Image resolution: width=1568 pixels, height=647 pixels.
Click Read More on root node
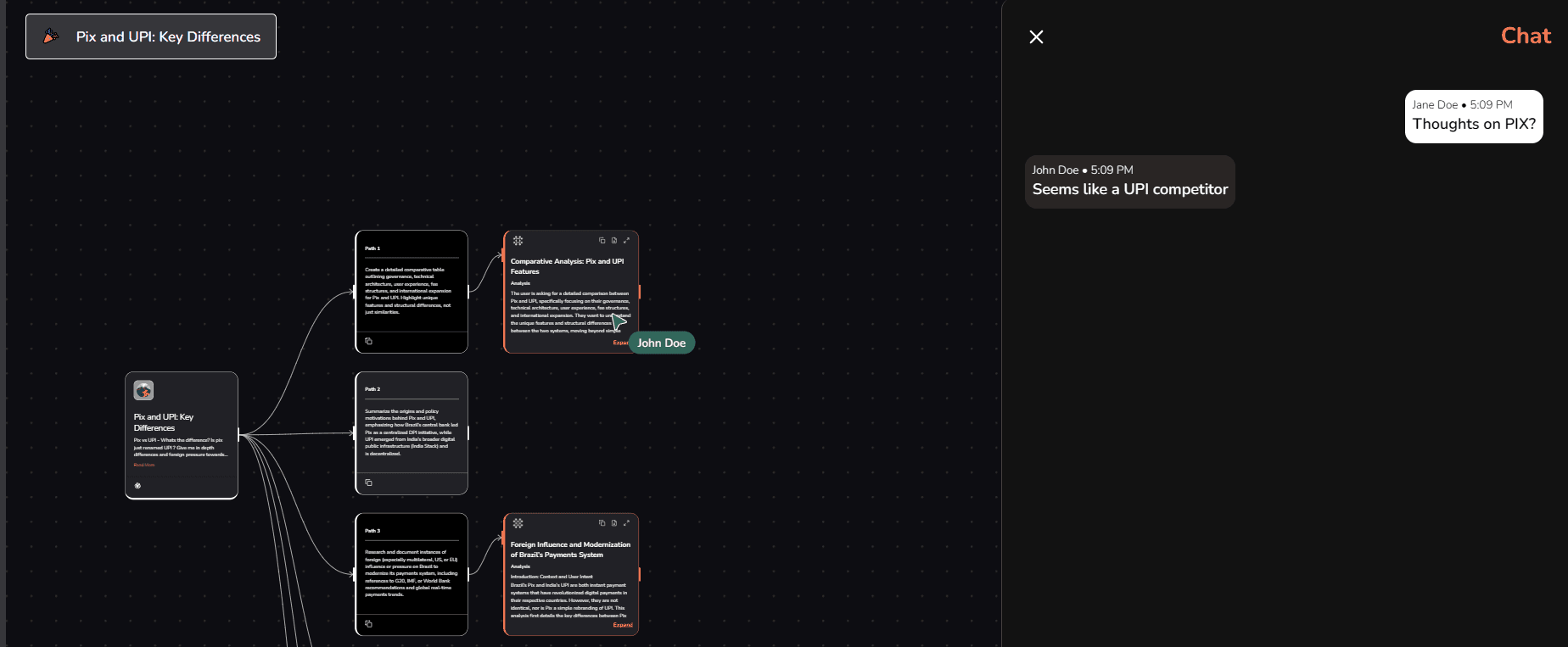144,465
